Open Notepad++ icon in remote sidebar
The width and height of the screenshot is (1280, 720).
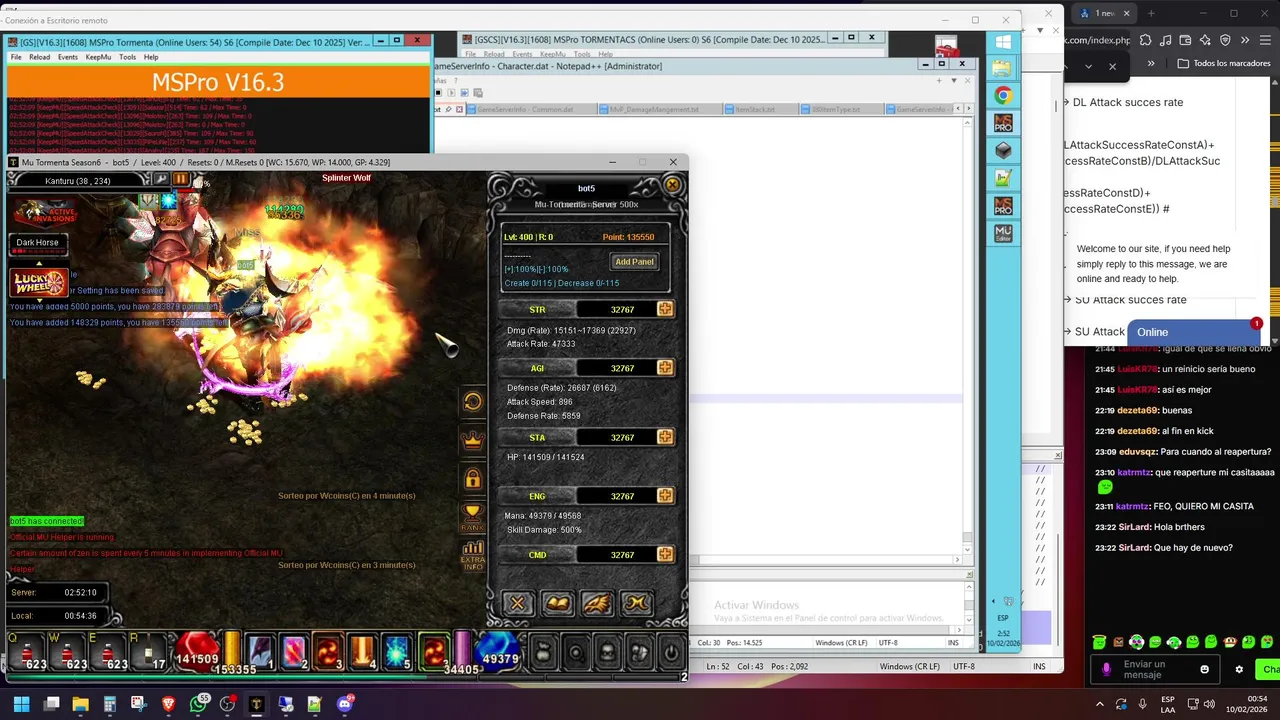[x=1002, y=178]
